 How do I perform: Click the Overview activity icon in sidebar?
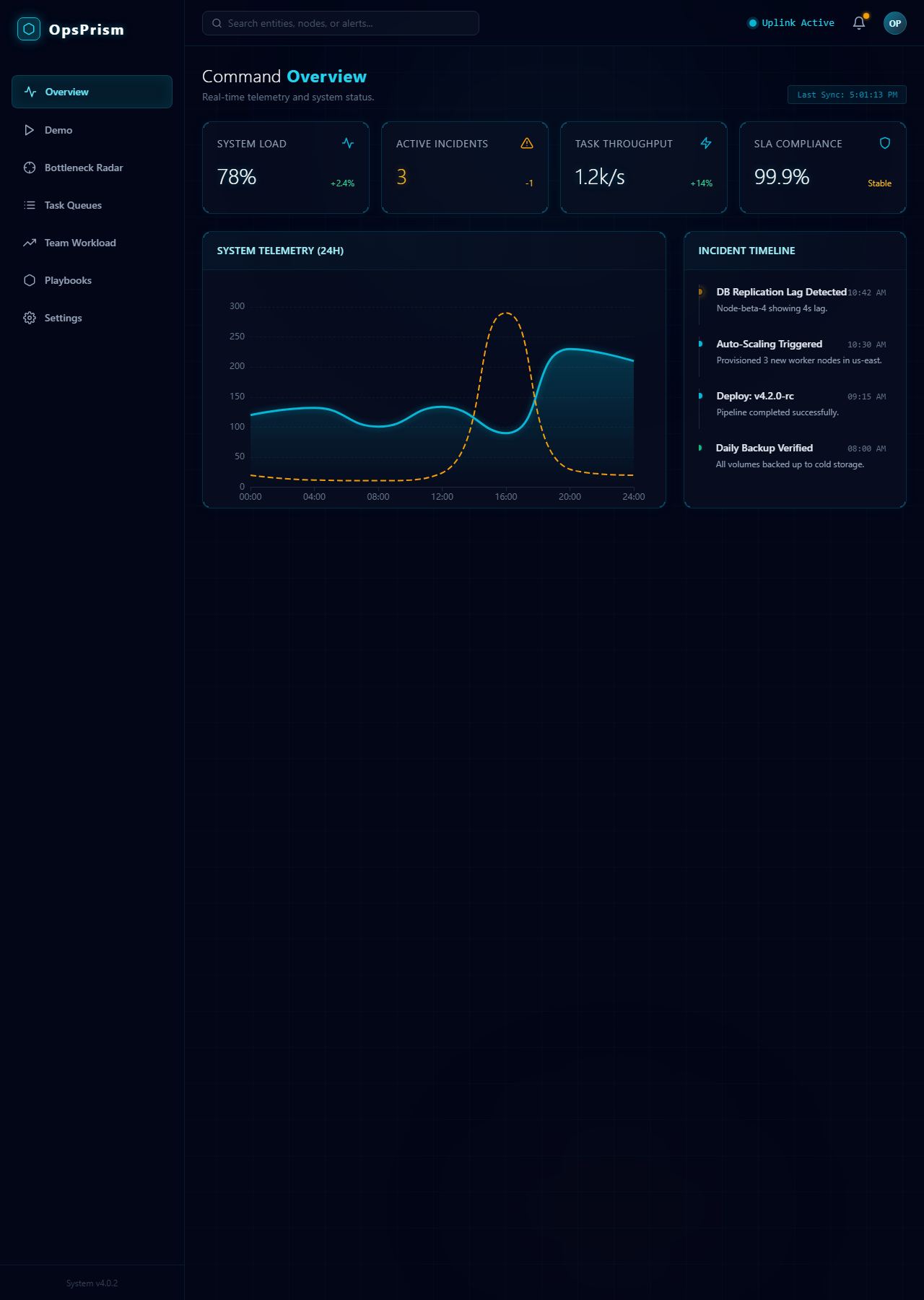point(30,92)
